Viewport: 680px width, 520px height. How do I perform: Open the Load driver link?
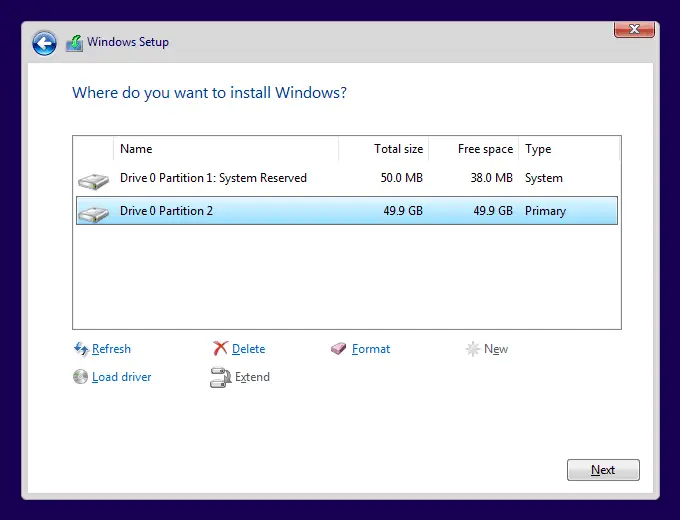pyautogui.click(x=121, y=377)
